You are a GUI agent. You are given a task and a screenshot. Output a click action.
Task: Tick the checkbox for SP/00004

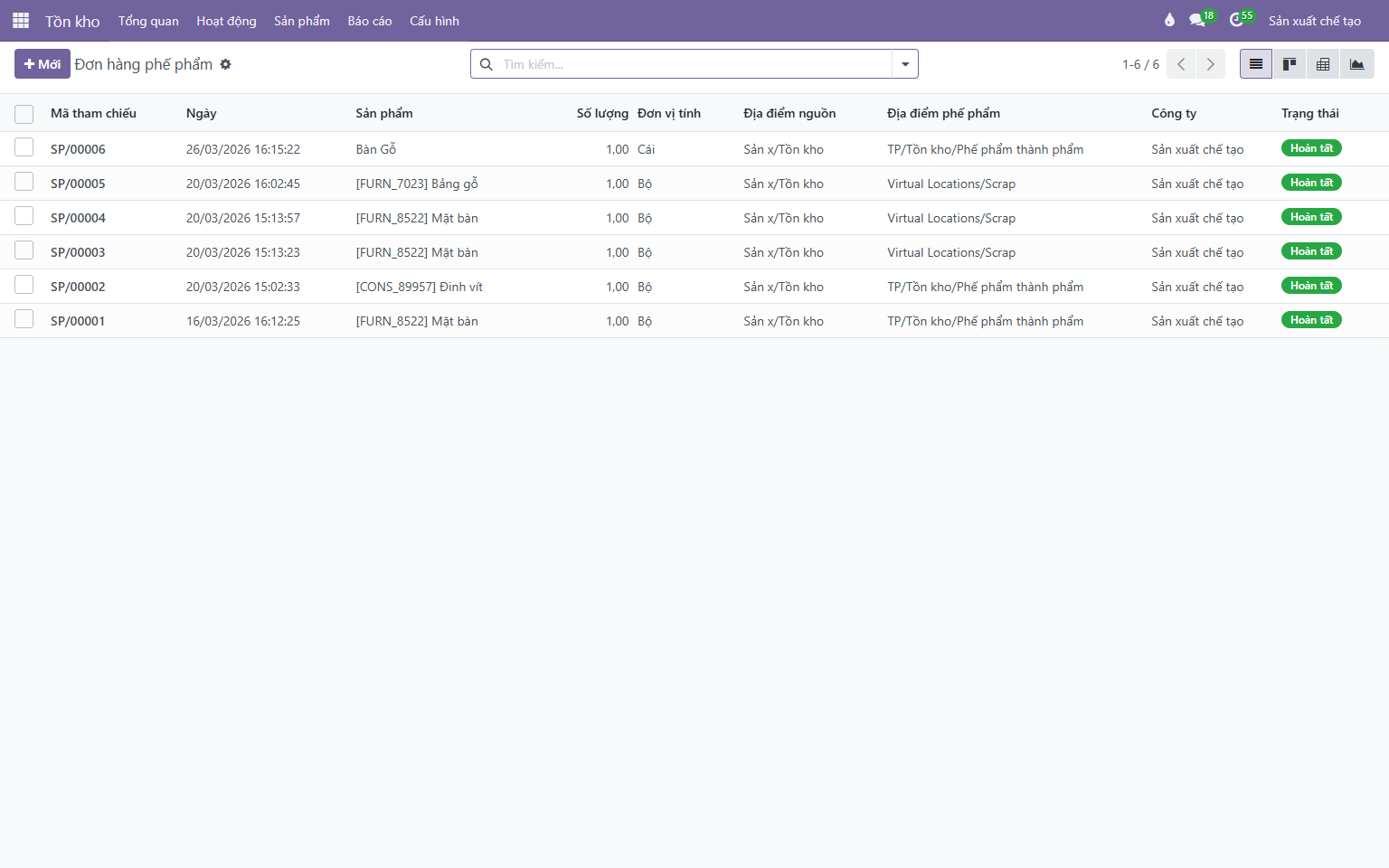(x=24, y=216)
